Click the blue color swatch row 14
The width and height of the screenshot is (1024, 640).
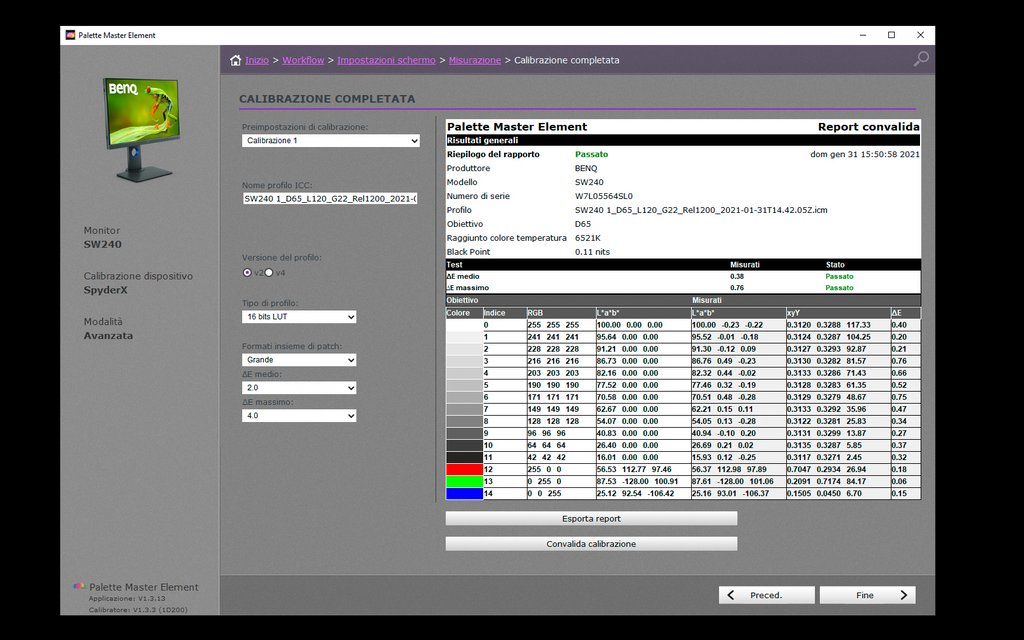point(464,494)
